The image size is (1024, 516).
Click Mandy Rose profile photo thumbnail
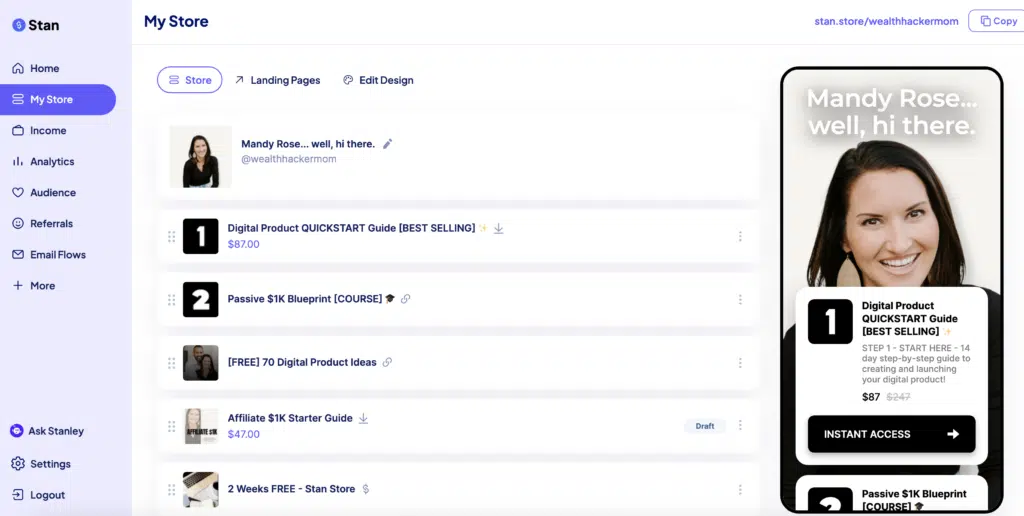tap(200, 156)
